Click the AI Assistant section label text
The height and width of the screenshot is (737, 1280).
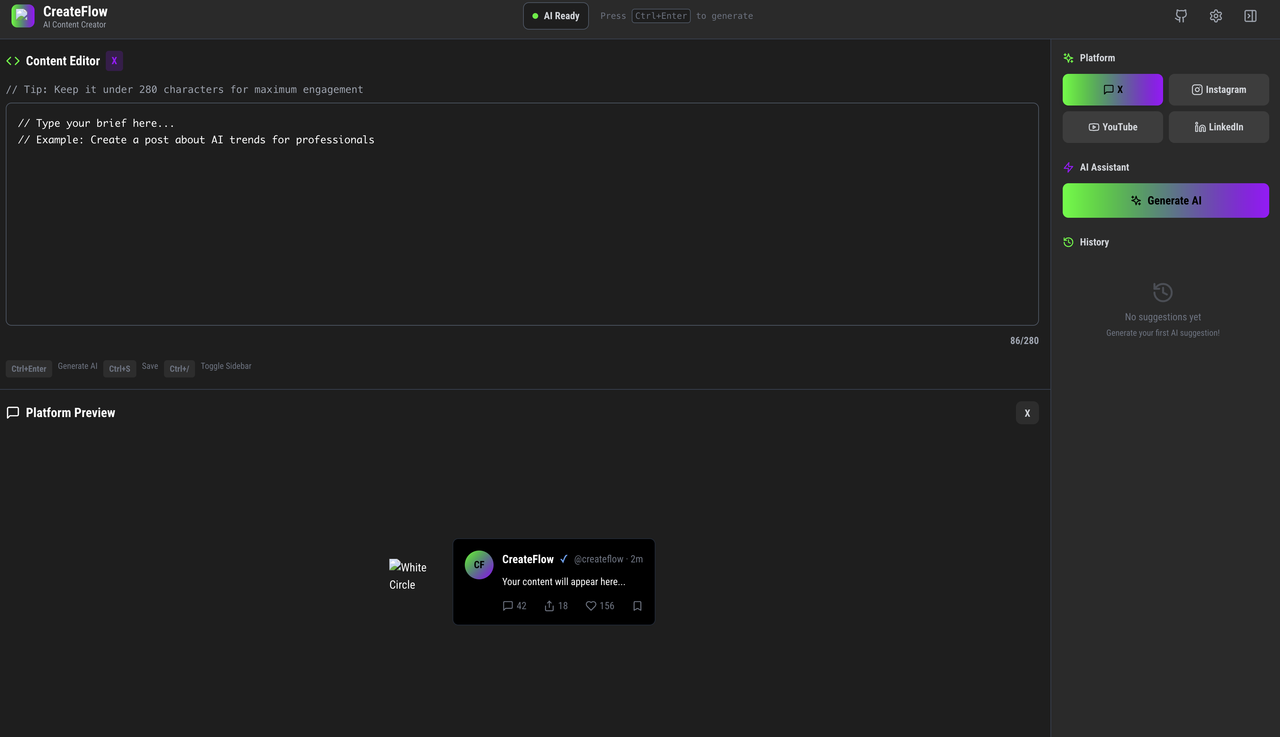coord(1104,167)
